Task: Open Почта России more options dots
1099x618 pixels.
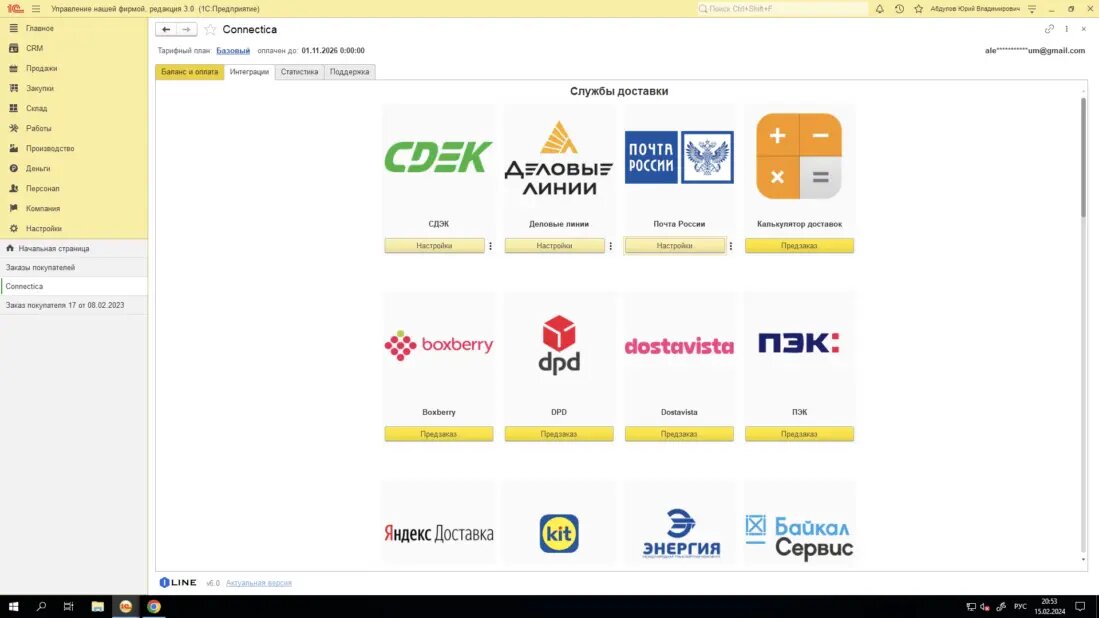Action: pyautogui.click(x=730, y=246)
